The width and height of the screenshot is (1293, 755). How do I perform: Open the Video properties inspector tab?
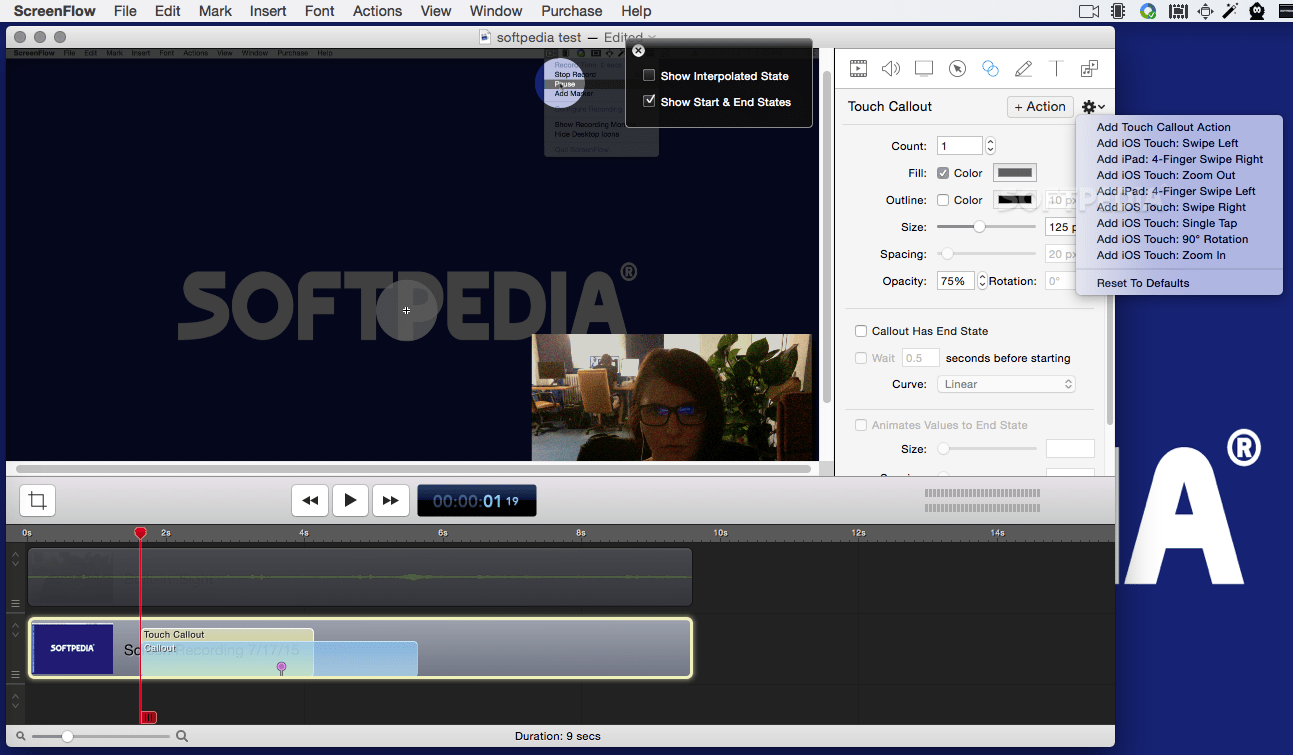[x=858, y=68]
